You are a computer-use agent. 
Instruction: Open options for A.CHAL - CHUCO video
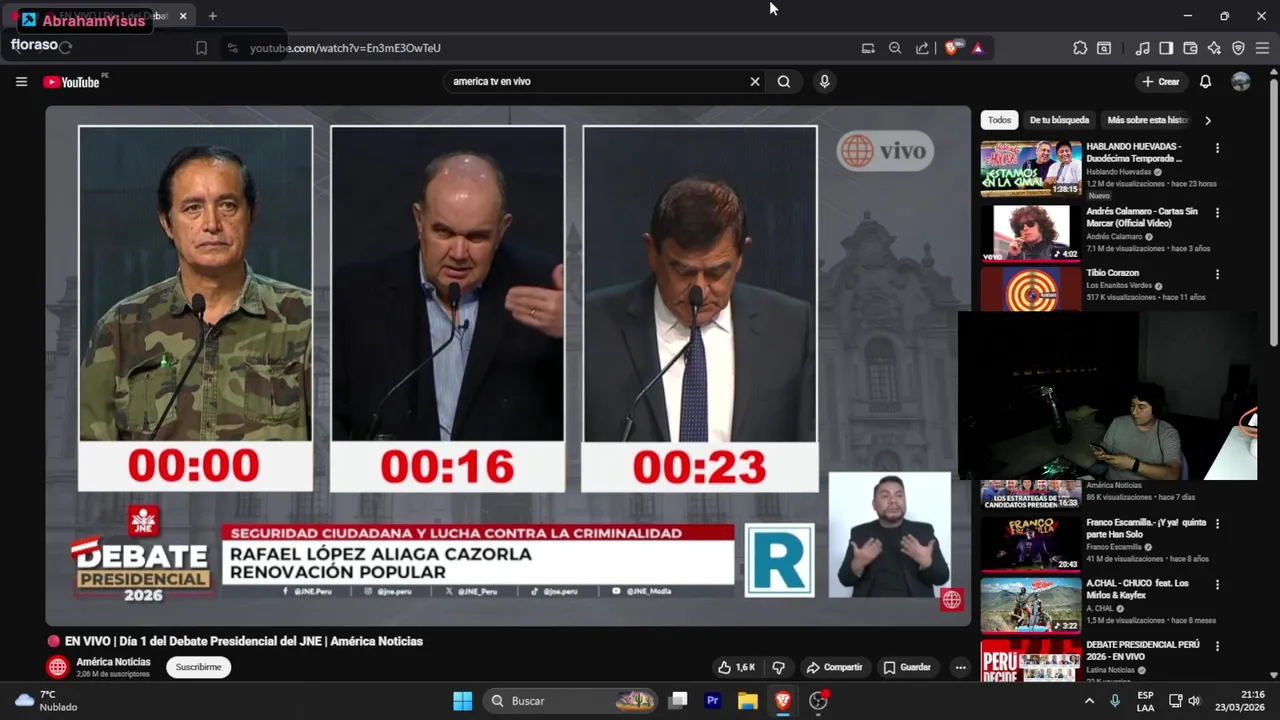[1217, 584]
